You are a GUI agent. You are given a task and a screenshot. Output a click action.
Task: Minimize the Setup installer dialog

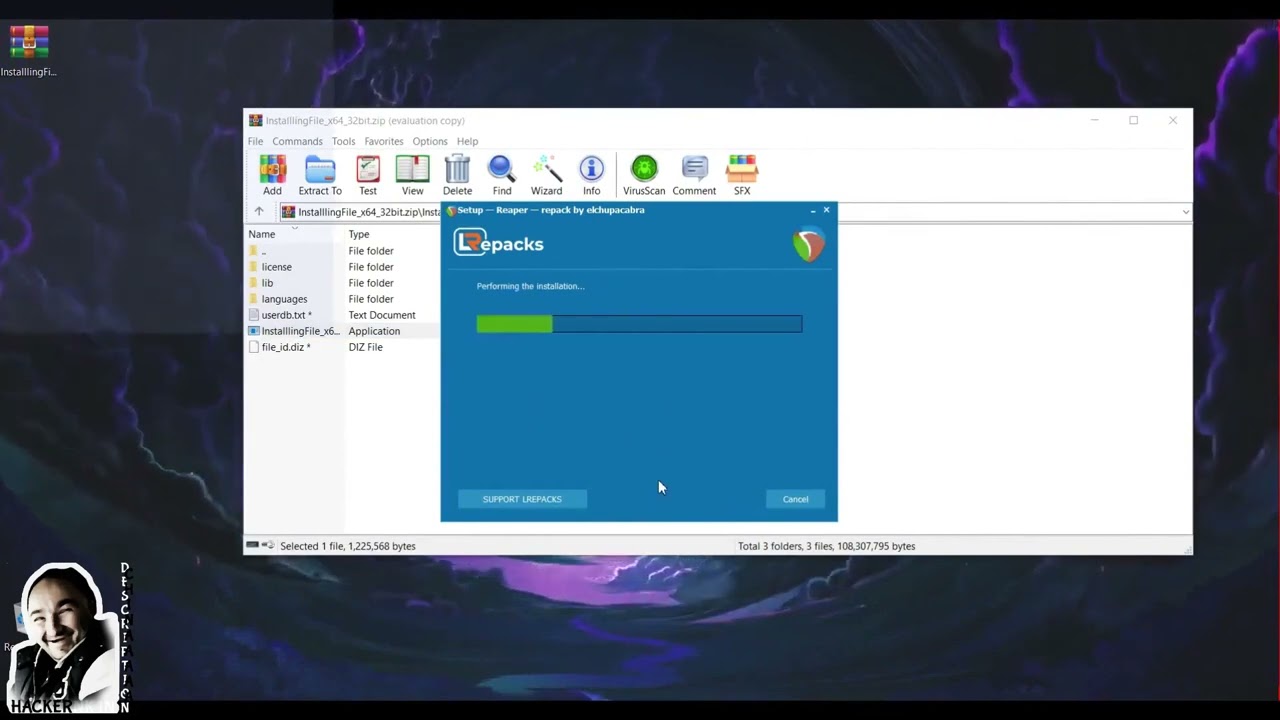pos(812,210)
